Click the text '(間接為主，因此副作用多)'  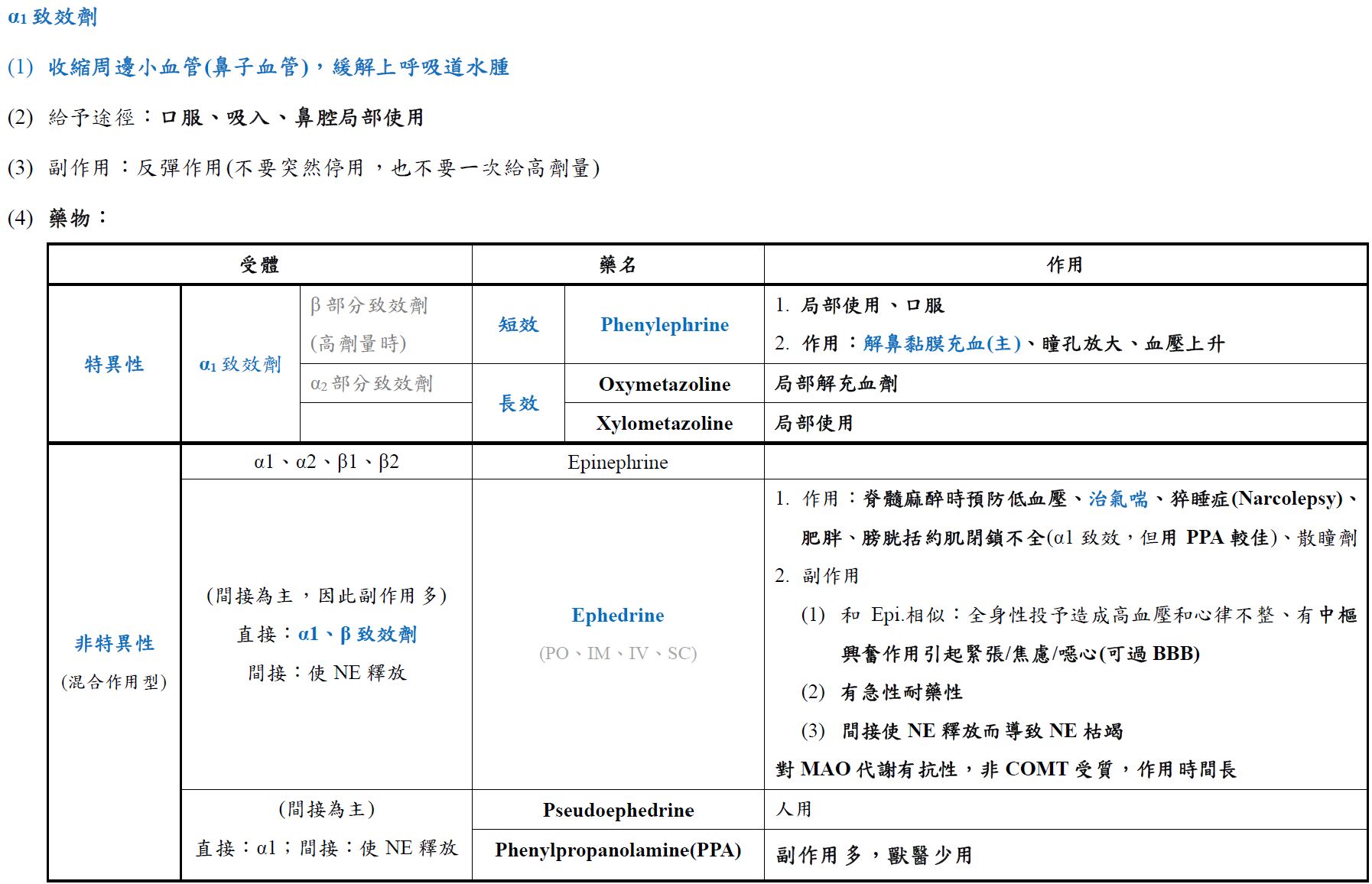coord(327,596)
